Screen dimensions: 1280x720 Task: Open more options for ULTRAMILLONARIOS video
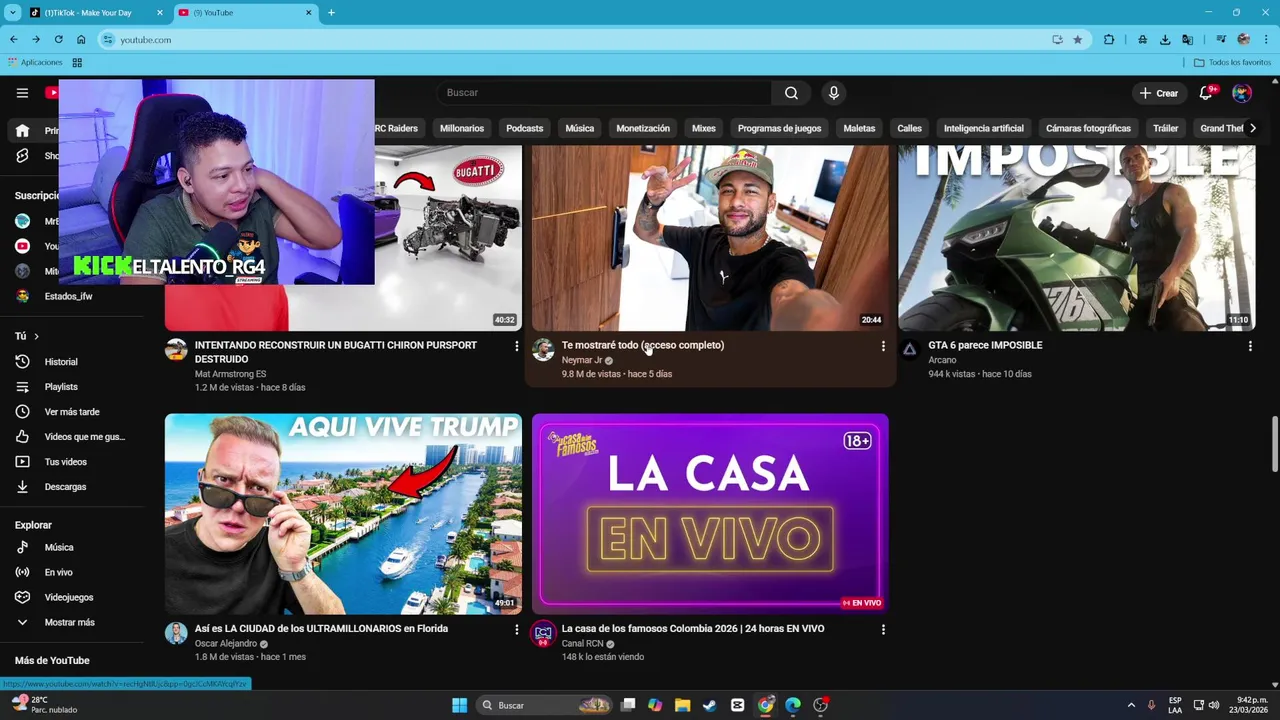tap(517, 630)
